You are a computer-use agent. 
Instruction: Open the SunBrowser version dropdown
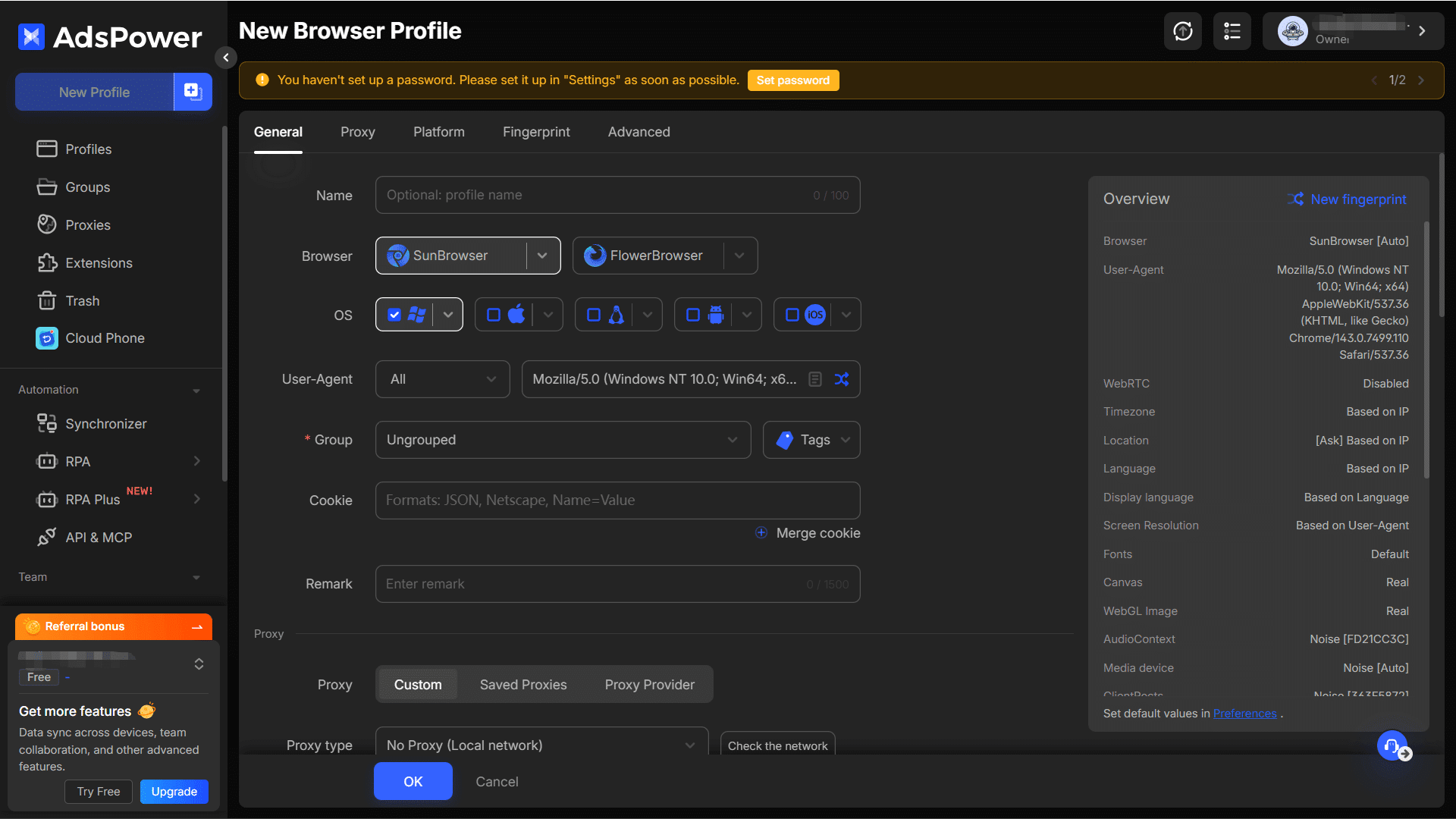(x=542, y=256)
